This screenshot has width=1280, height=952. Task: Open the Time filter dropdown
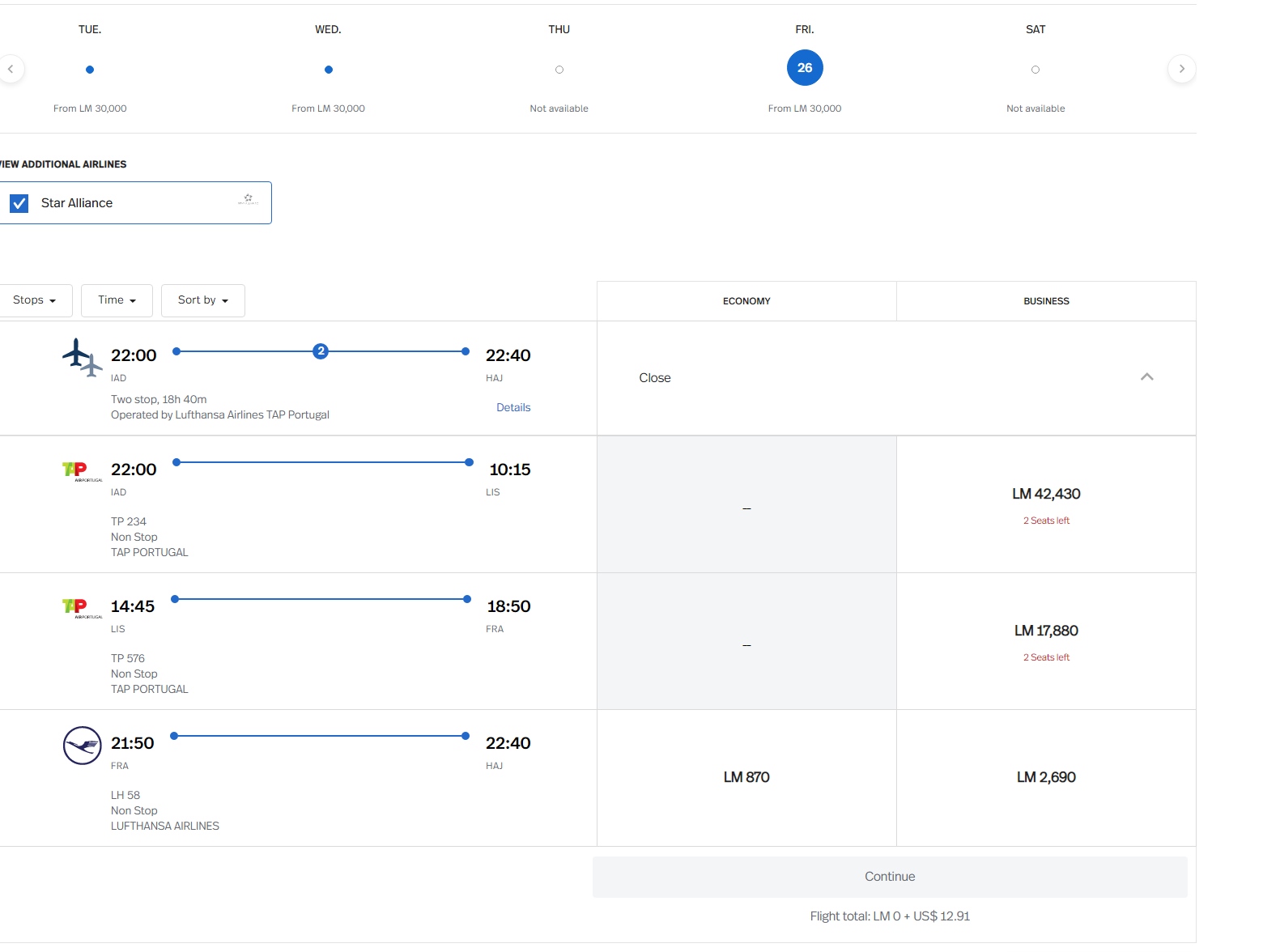117,300
